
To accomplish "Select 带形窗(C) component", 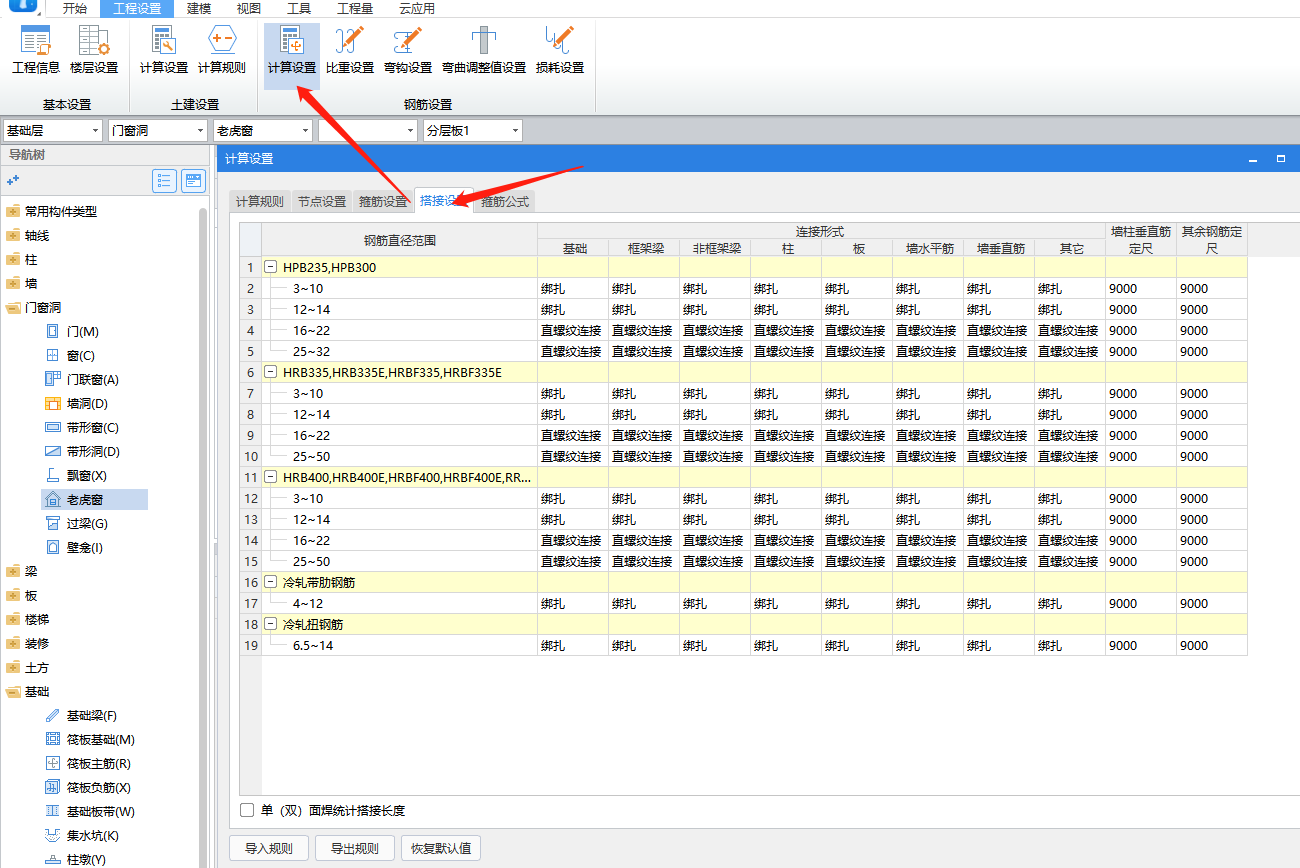I will [x=82, y=428].
